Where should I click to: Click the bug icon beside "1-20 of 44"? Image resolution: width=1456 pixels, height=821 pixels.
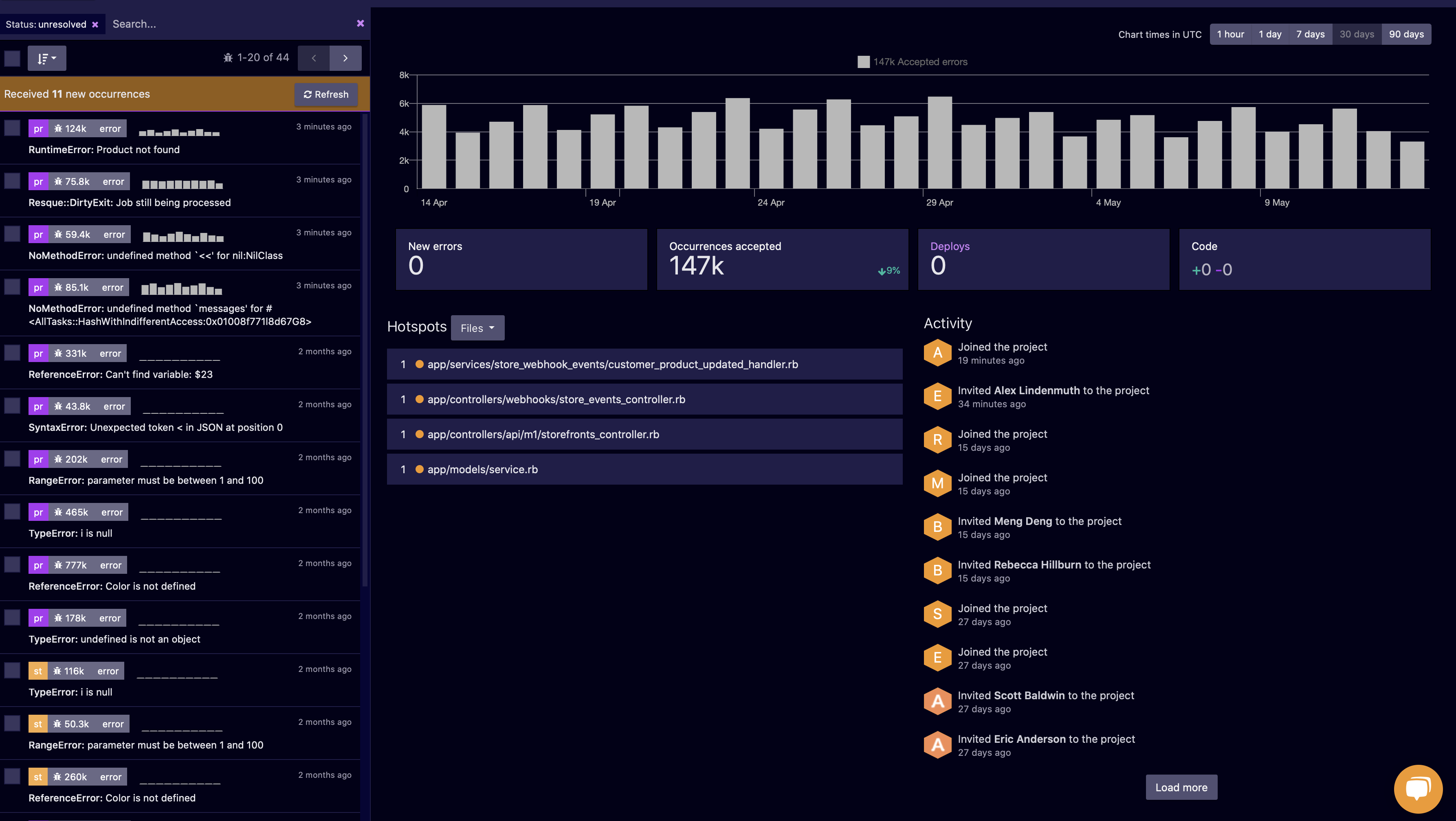click(229, 57)
